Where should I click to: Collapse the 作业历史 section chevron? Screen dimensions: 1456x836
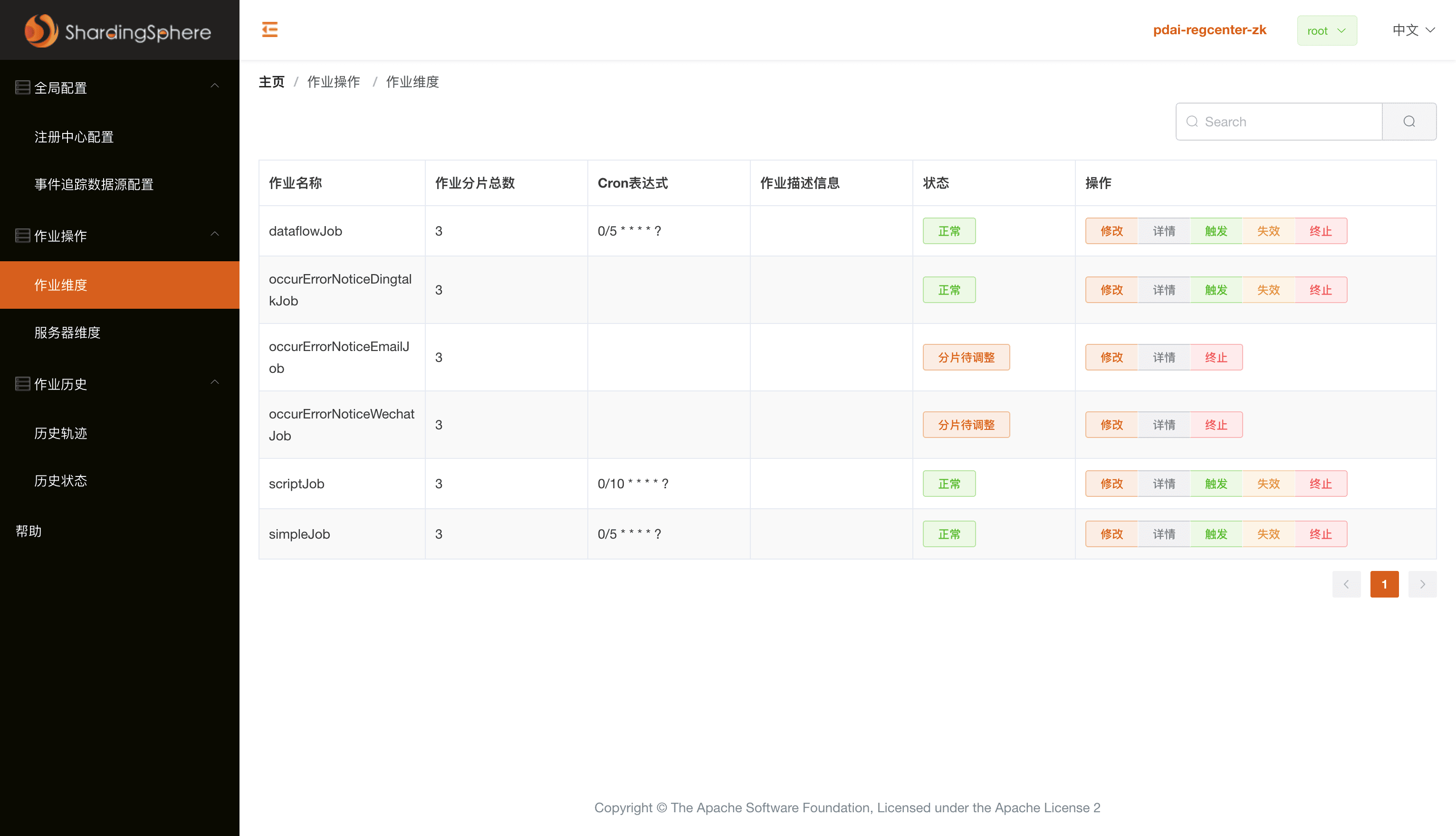pyautogui.click(x=214, y=382)
